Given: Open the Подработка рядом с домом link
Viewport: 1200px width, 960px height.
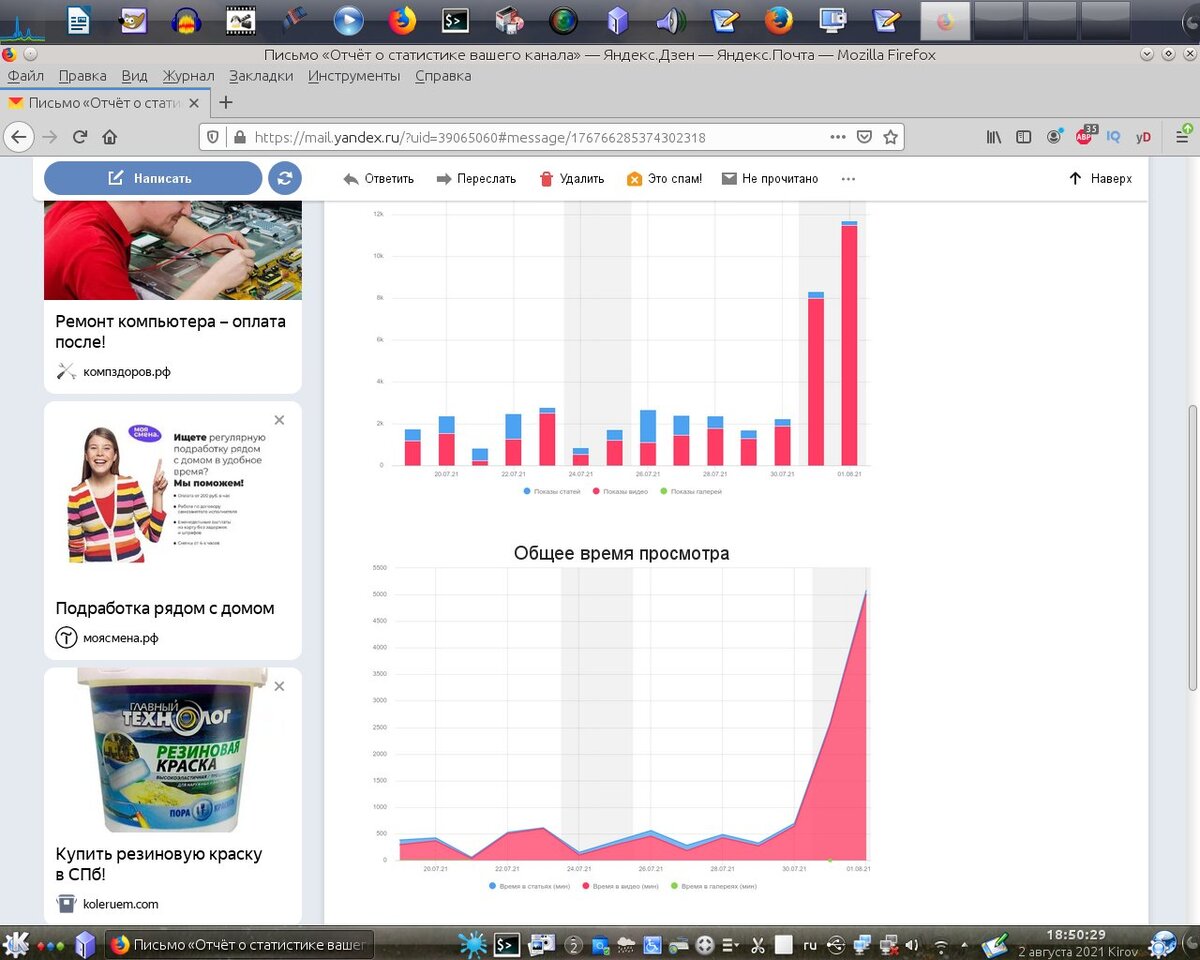Looking at the screenshot, I should (165, 608).
